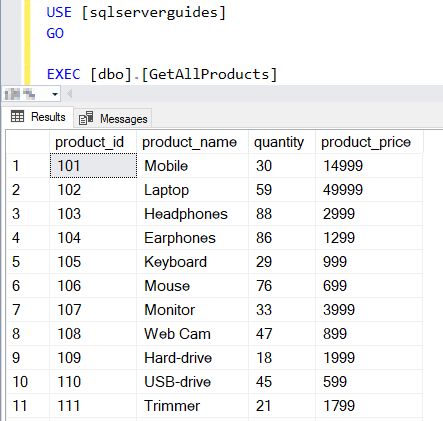This screenshot has width=443, height=421.
Task: Click the Monitor cell
Action: pos(192,310)
